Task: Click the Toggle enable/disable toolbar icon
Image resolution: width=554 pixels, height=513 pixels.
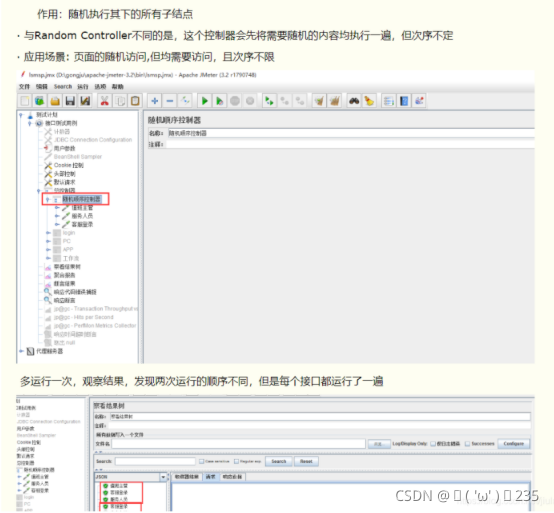Action: click(x=185, y=101)
